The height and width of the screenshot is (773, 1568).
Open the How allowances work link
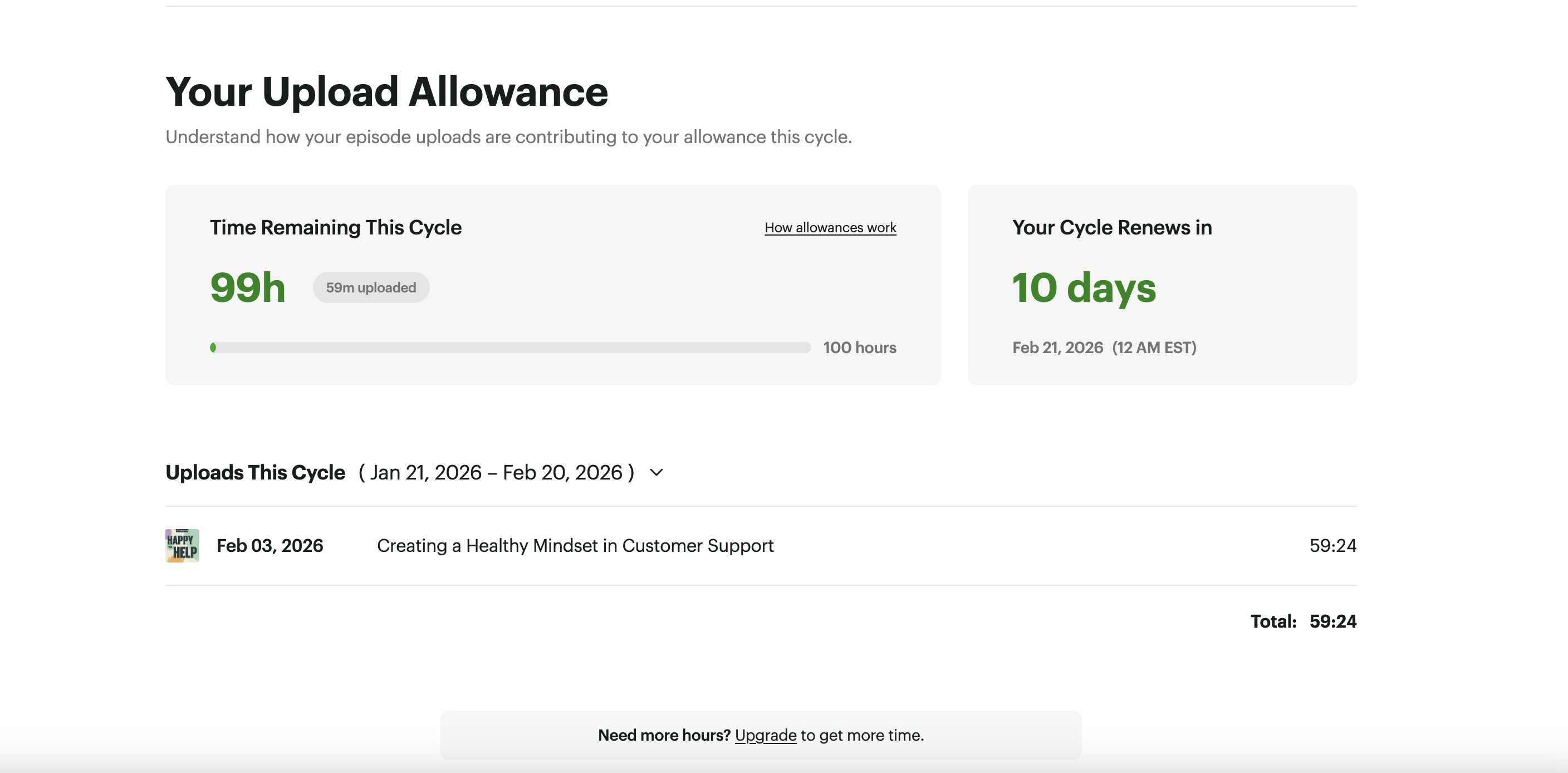point(830,228)
